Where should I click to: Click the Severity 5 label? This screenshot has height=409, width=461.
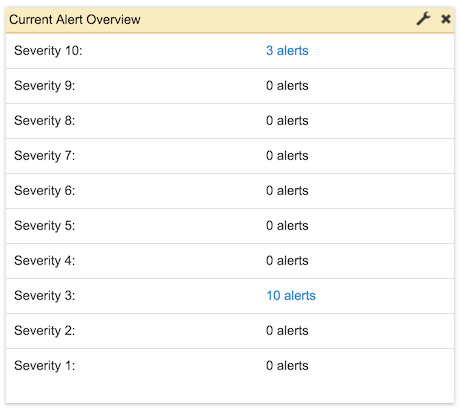[x=45, y=226]
